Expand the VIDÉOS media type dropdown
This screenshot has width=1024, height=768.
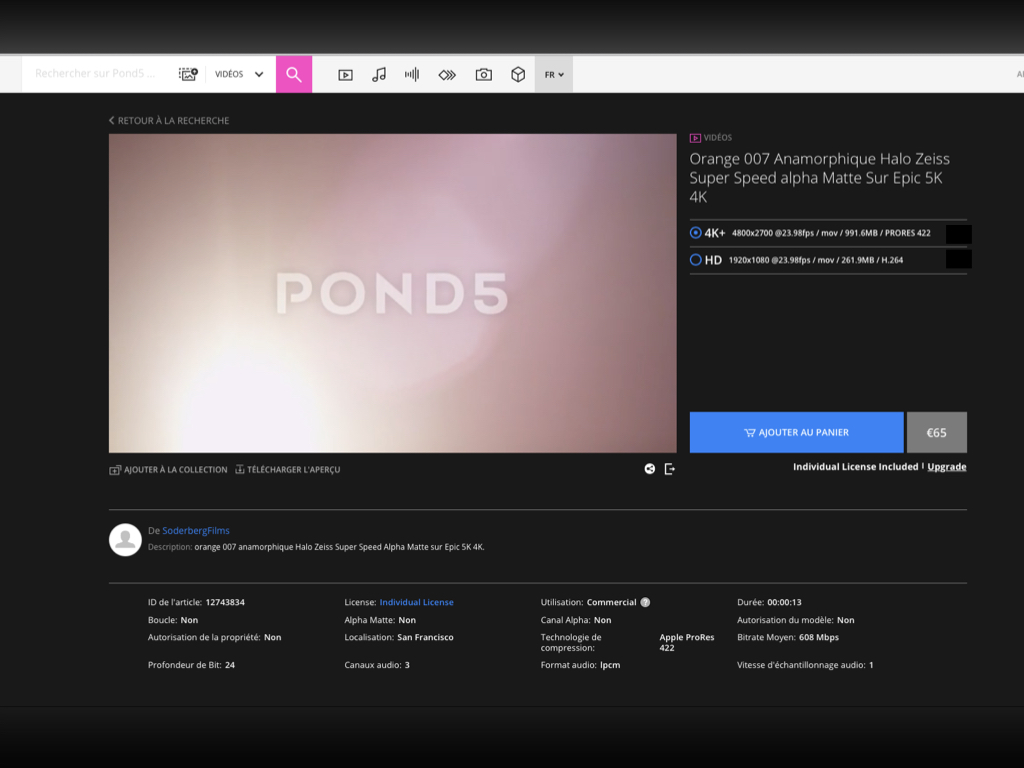pyautogui.click(x=240, y=74)
